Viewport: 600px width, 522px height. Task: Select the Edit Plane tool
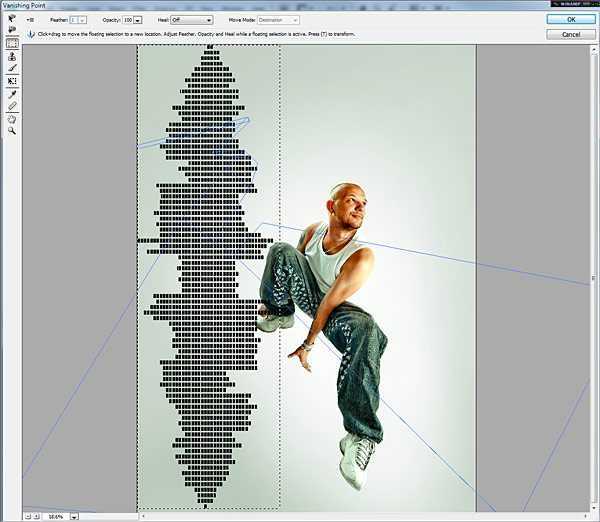[12, 19]
